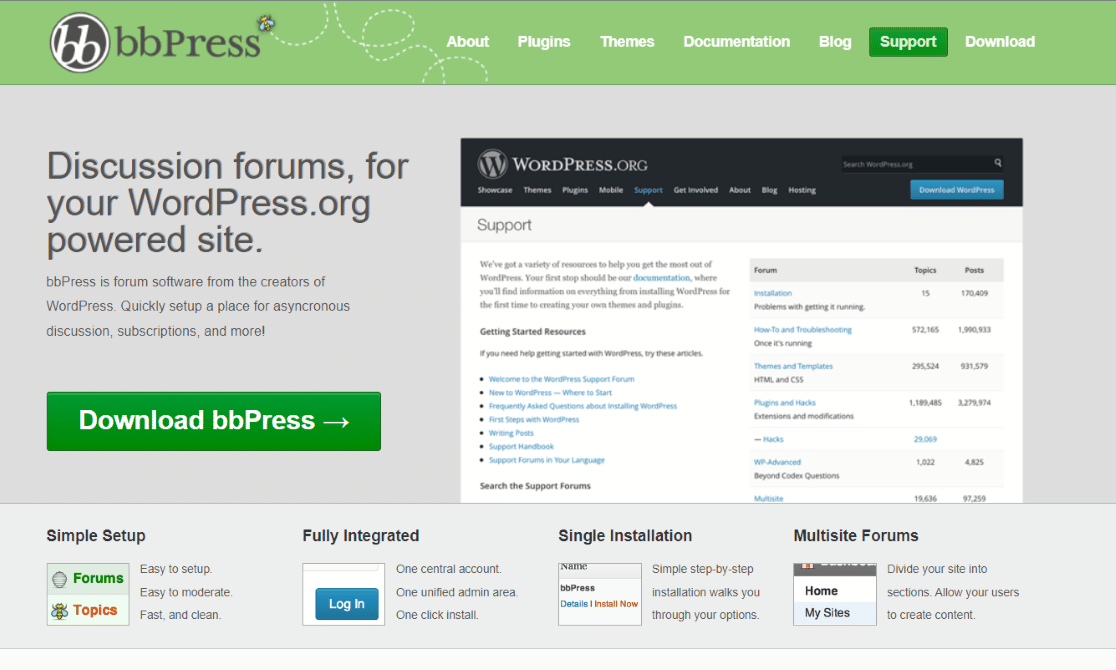Select Themes in the green navigation bar
The height and width of the screenshot is (670, 1116).
(x=627, y=42)
